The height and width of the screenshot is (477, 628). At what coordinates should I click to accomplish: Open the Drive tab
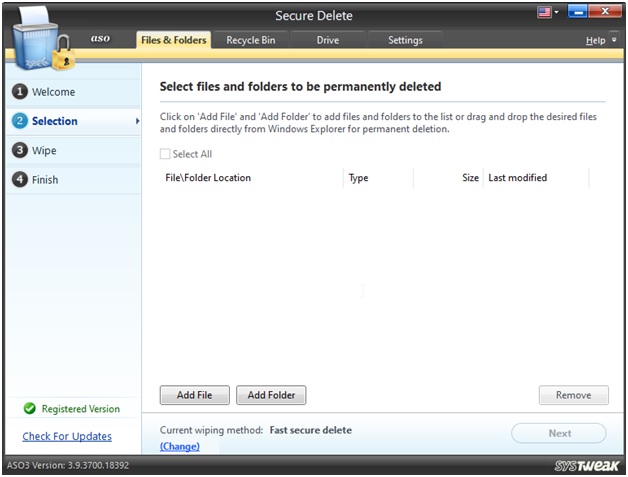[327, 40]
